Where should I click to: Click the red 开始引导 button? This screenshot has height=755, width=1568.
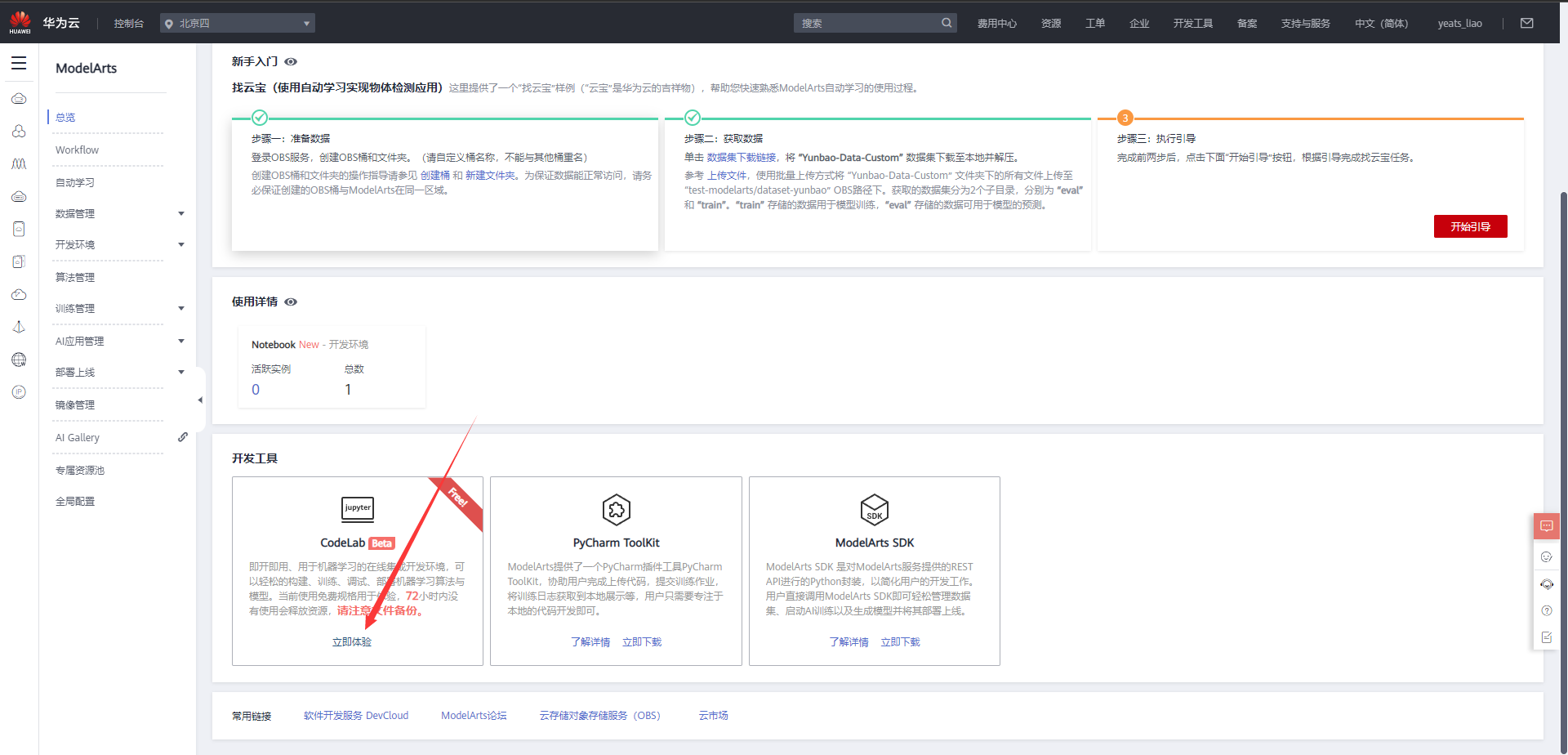coord(1471,226)
